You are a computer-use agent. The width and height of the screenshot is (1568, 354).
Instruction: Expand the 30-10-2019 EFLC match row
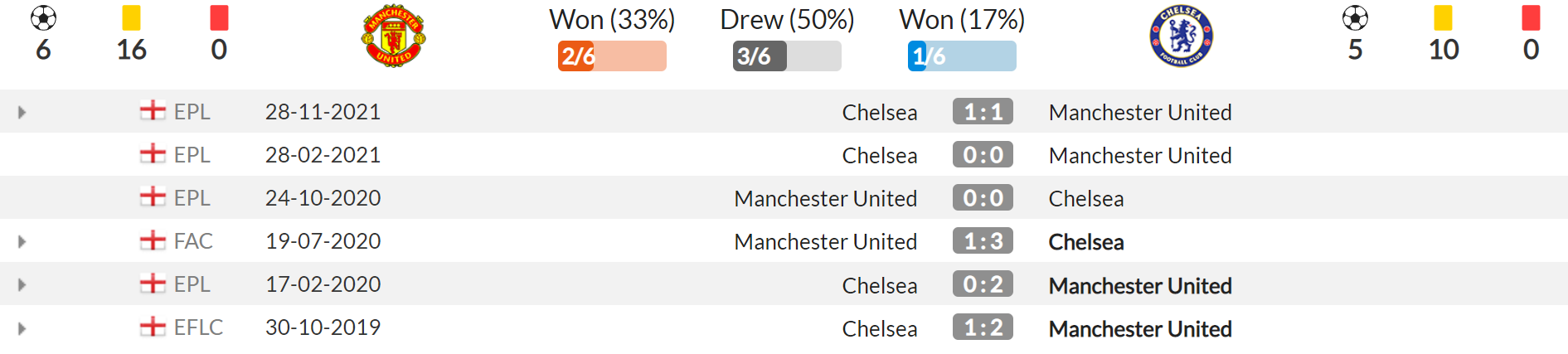pos(22,328)
